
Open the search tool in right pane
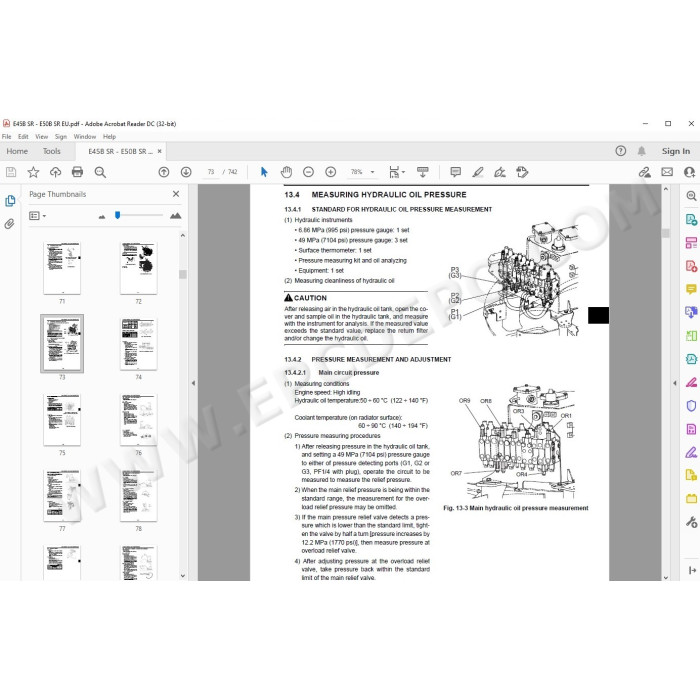pos(691,196)
